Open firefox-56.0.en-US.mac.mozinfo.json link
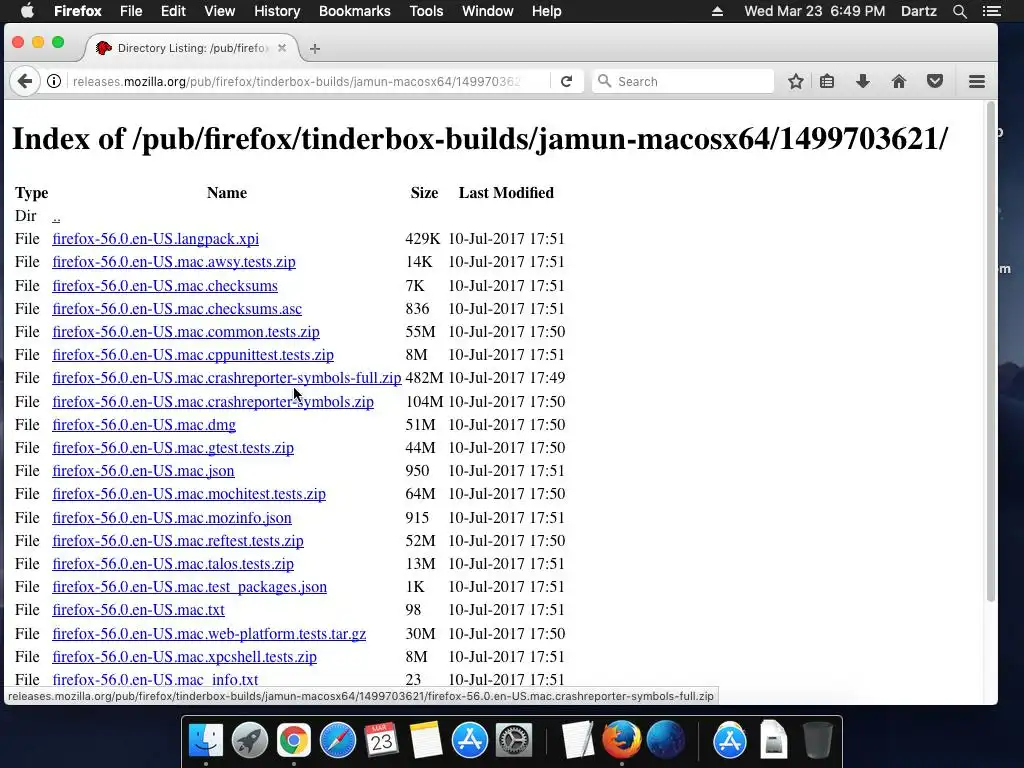1024x768 pixels. point(172,518)
